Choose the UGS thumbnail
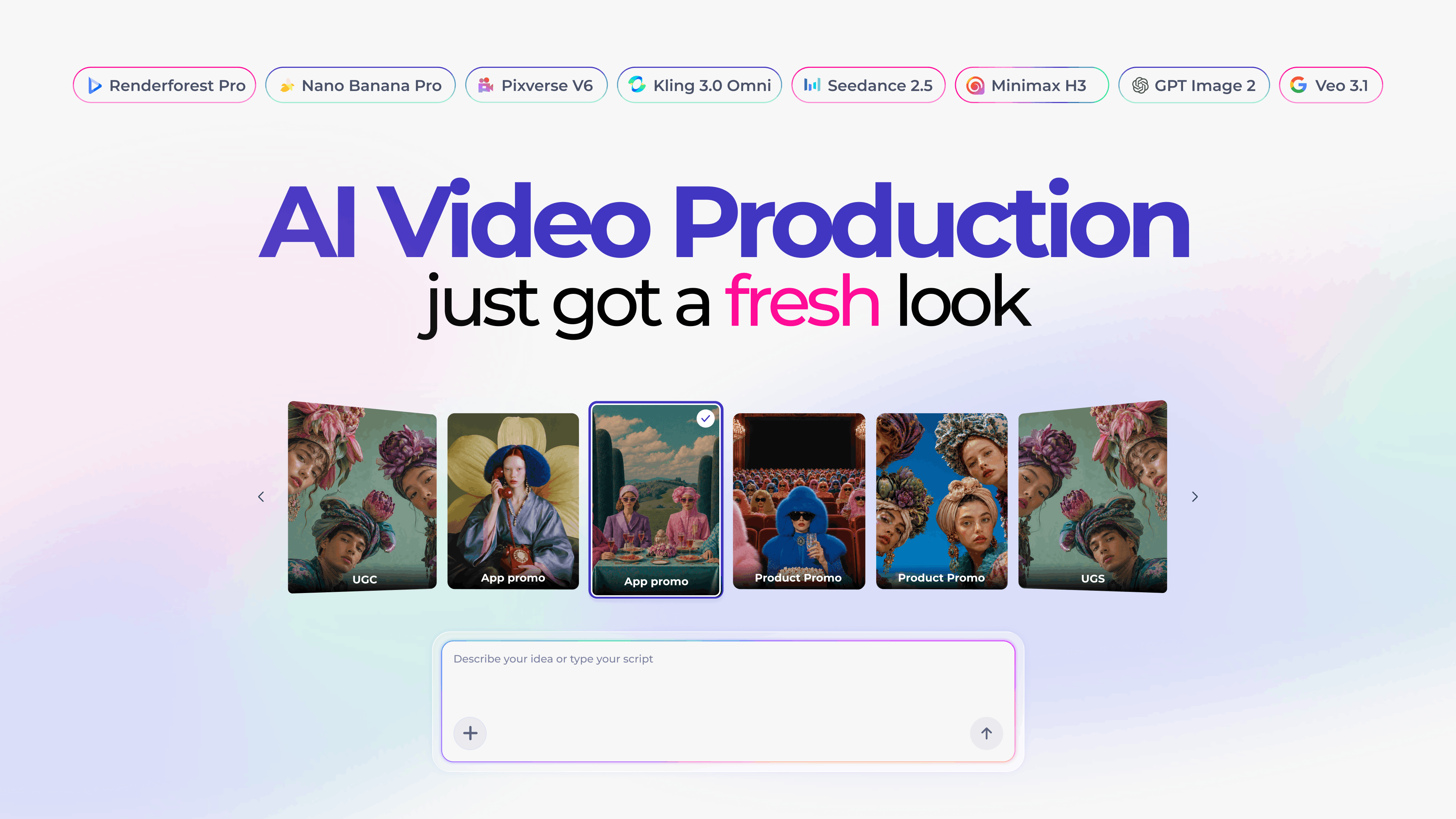The height and width of the screenshot is (819, 1456). click(x=1092, y=497)
